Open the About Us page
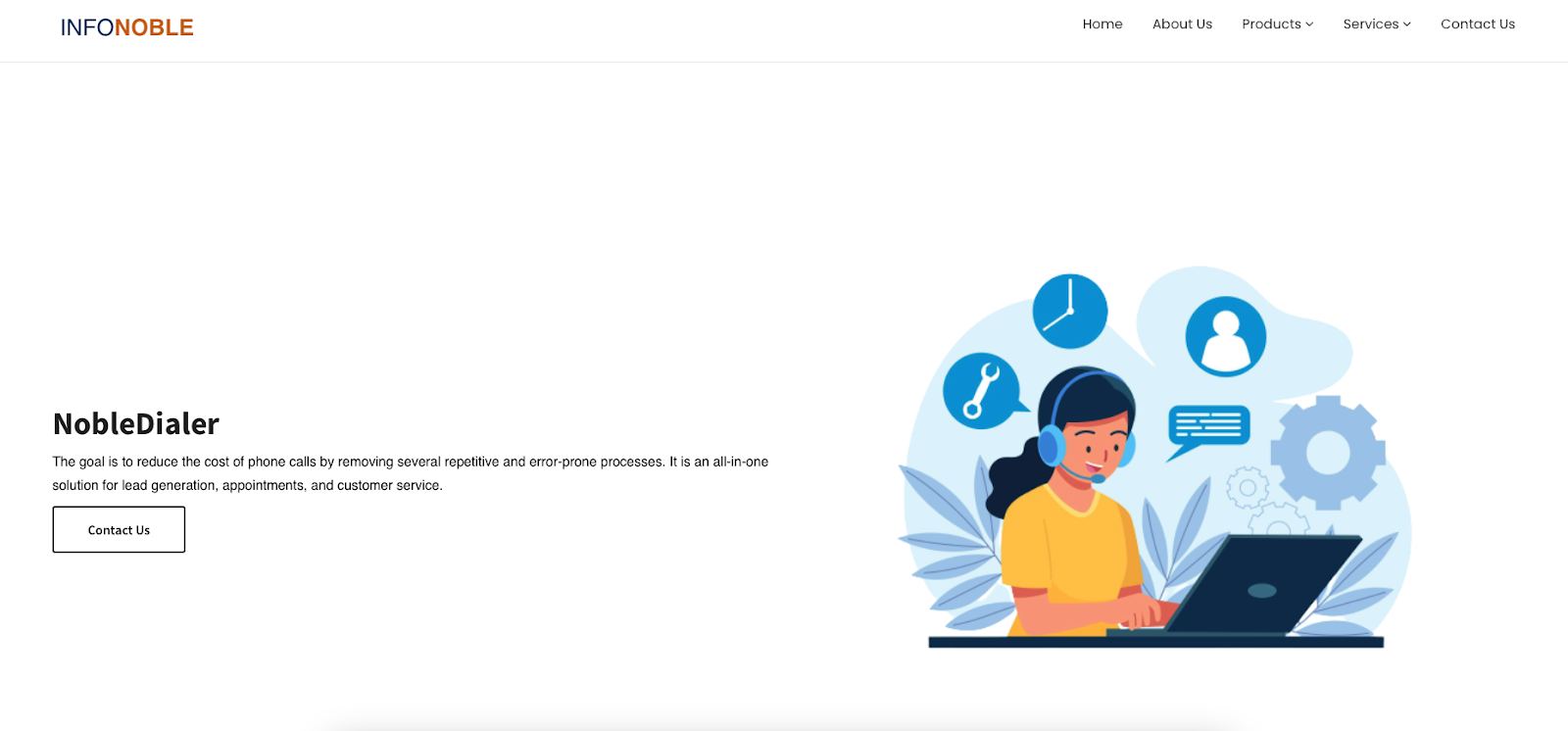This screenshot has height=731, width=1568. (x=1182, y=24)
